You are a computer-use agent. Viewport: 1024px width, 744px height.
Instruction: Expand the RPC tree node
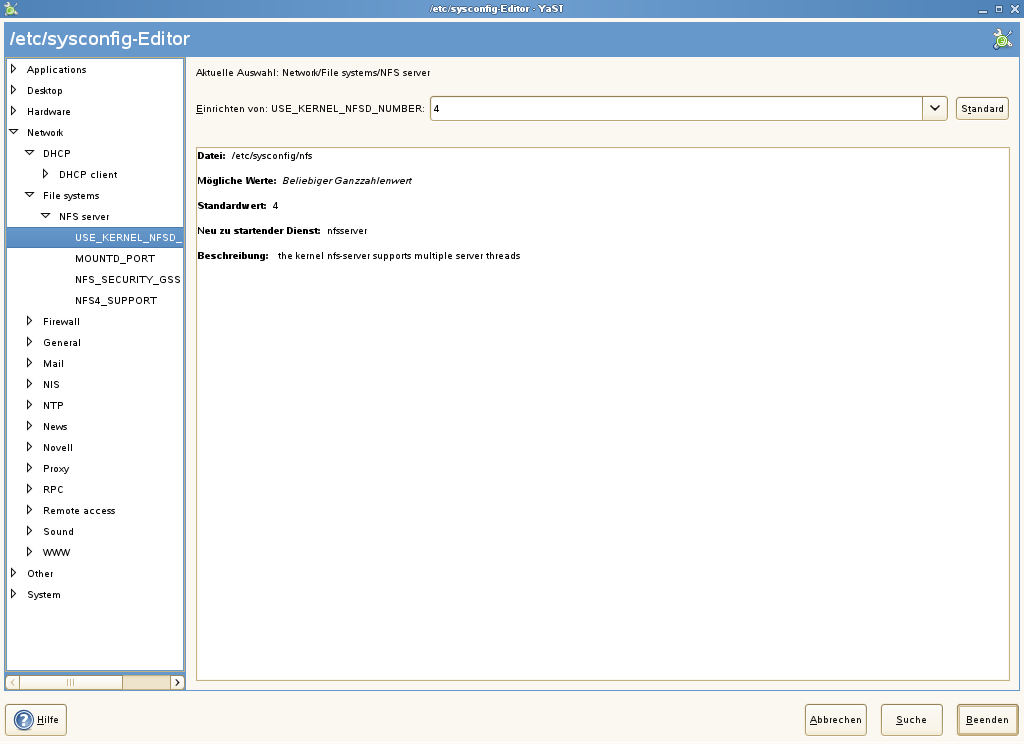pyautogui.click(x=29, y=489)
